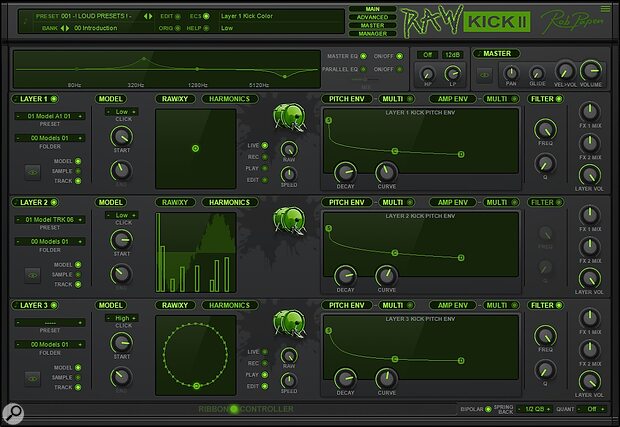The height and width of the screenshot is (427, 620).
Task: Switch to the Advanced page
Action: click(x=372, y=17)
